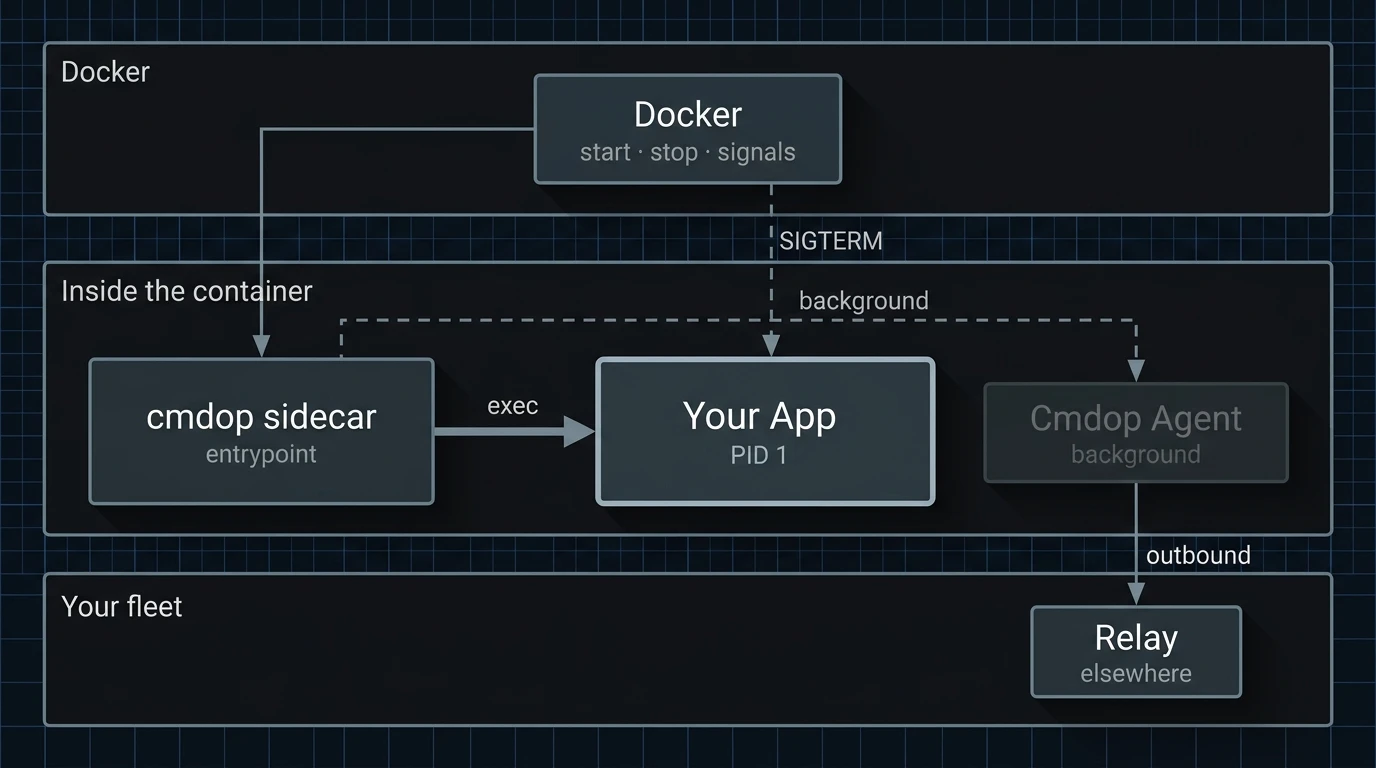Select the cmdop sidecar entrypoint box
Screen dimensions: 1376x768
[261, 431]
